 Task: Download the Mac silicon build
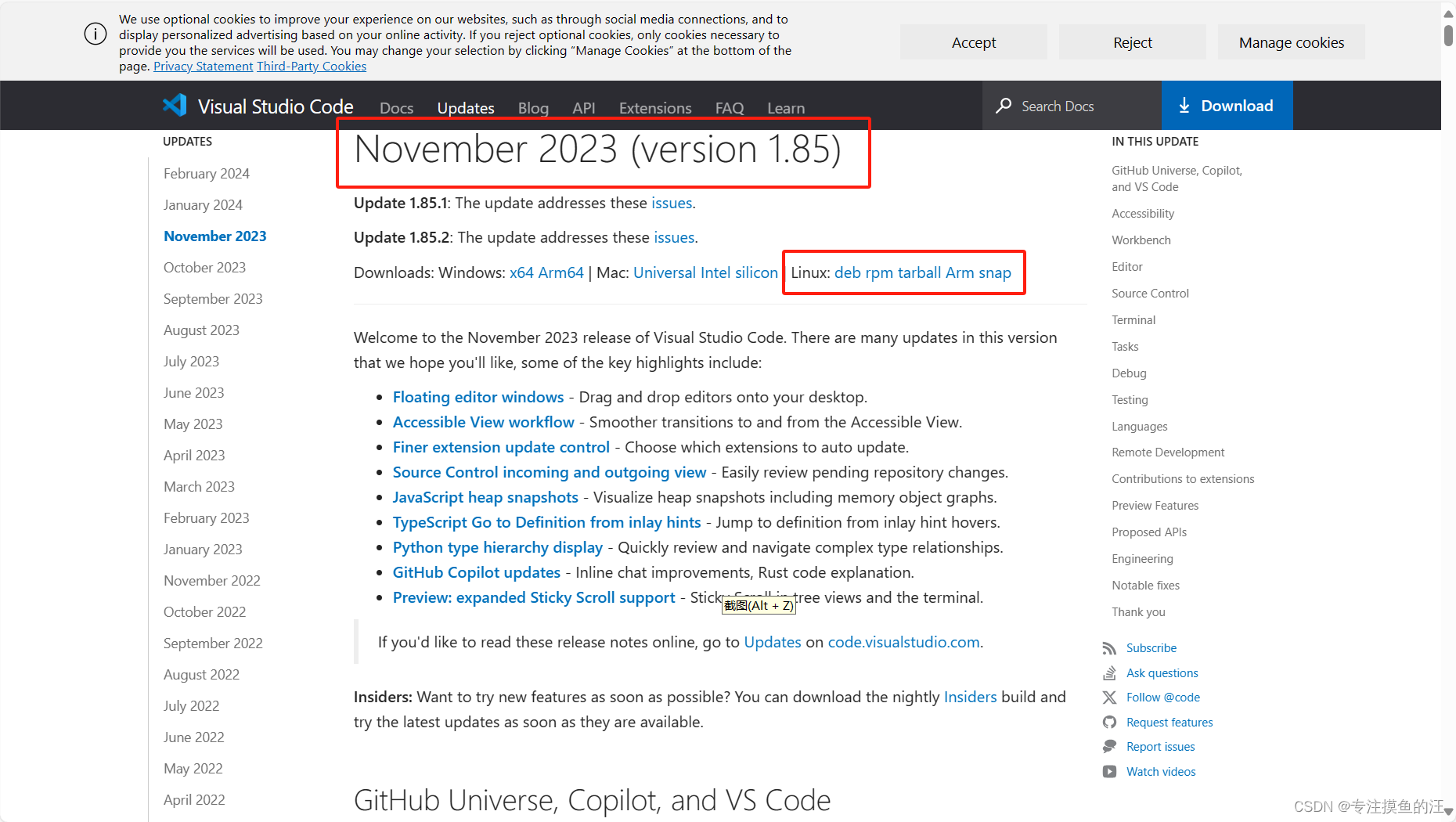[757, 272]
